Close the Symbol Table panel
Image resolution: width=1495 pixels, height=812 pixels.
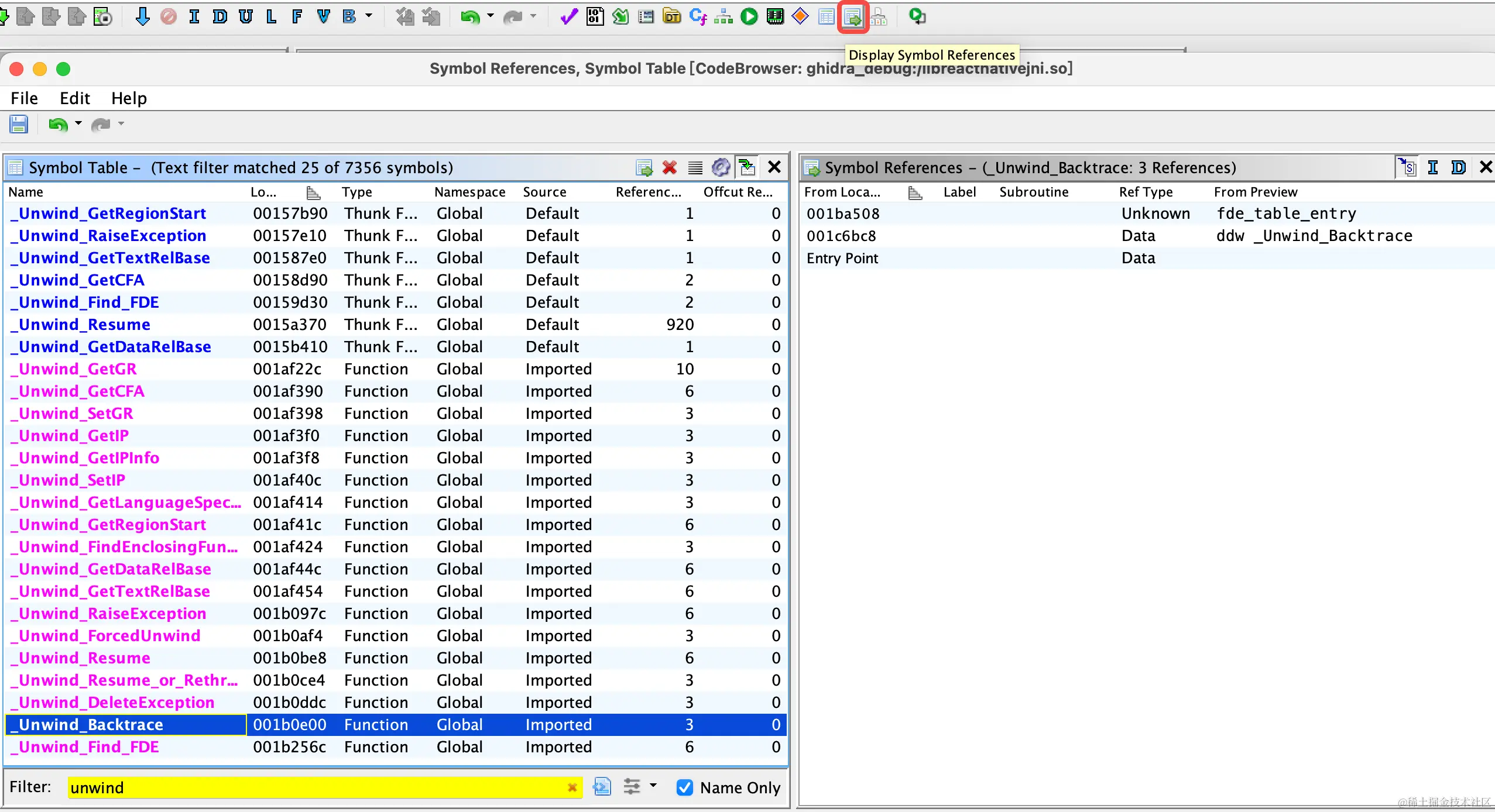click(774, 167)
